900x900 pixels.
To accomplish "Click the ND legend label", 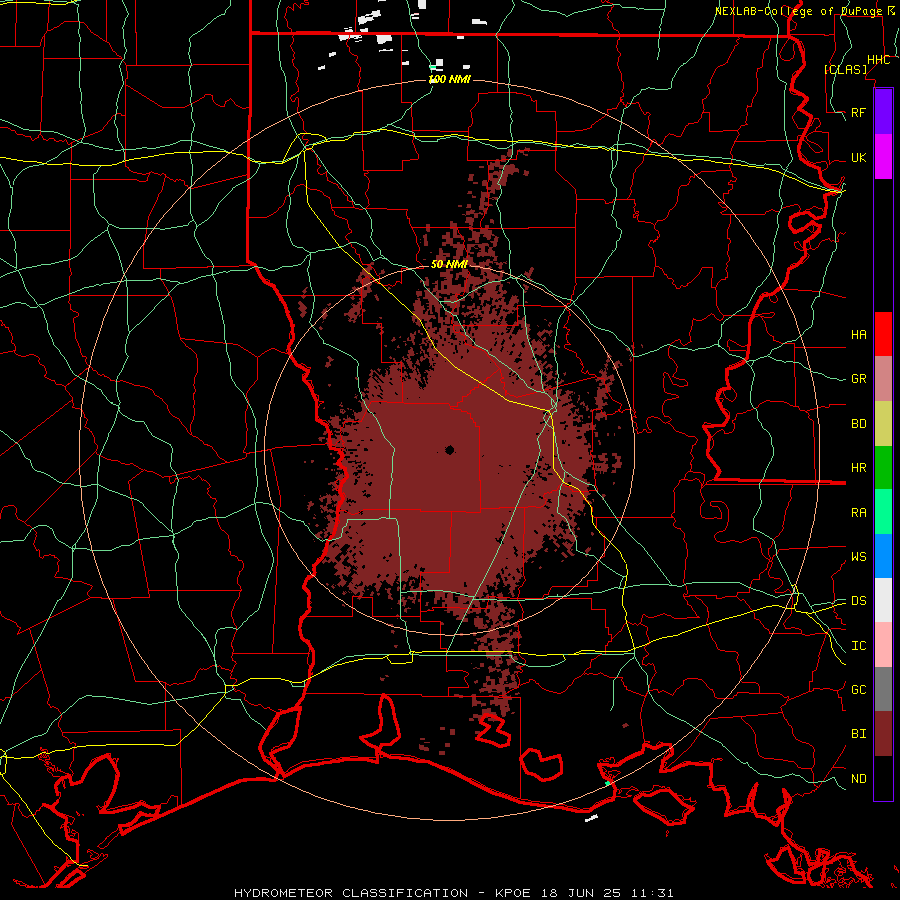I will point(859,779).
